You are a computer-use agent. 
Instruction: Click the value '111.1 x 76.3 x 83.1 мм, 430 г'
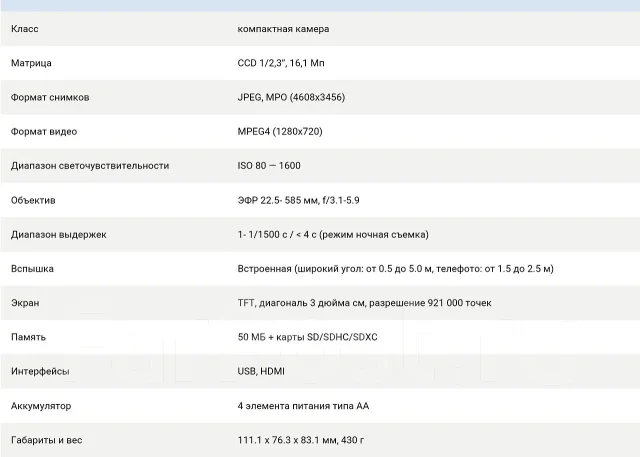[x=301, y=440]
